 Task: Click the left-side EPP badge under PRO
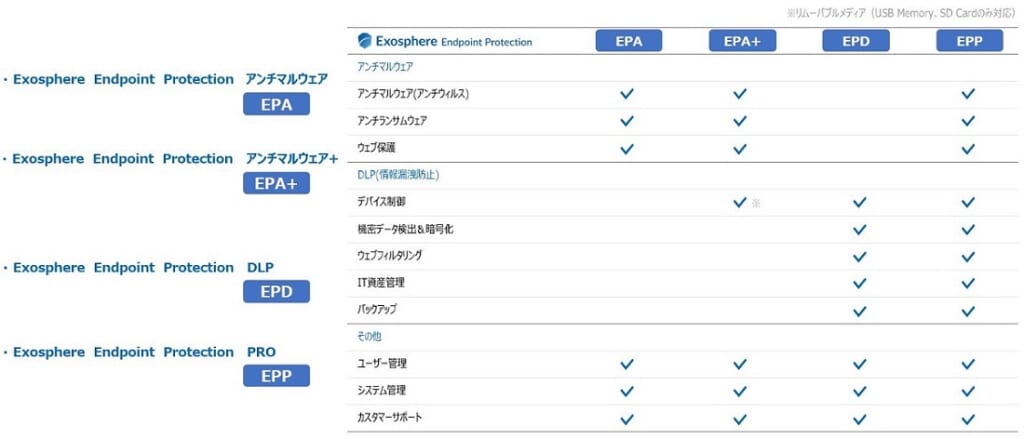pyautogui.click(x=276, y=376)
